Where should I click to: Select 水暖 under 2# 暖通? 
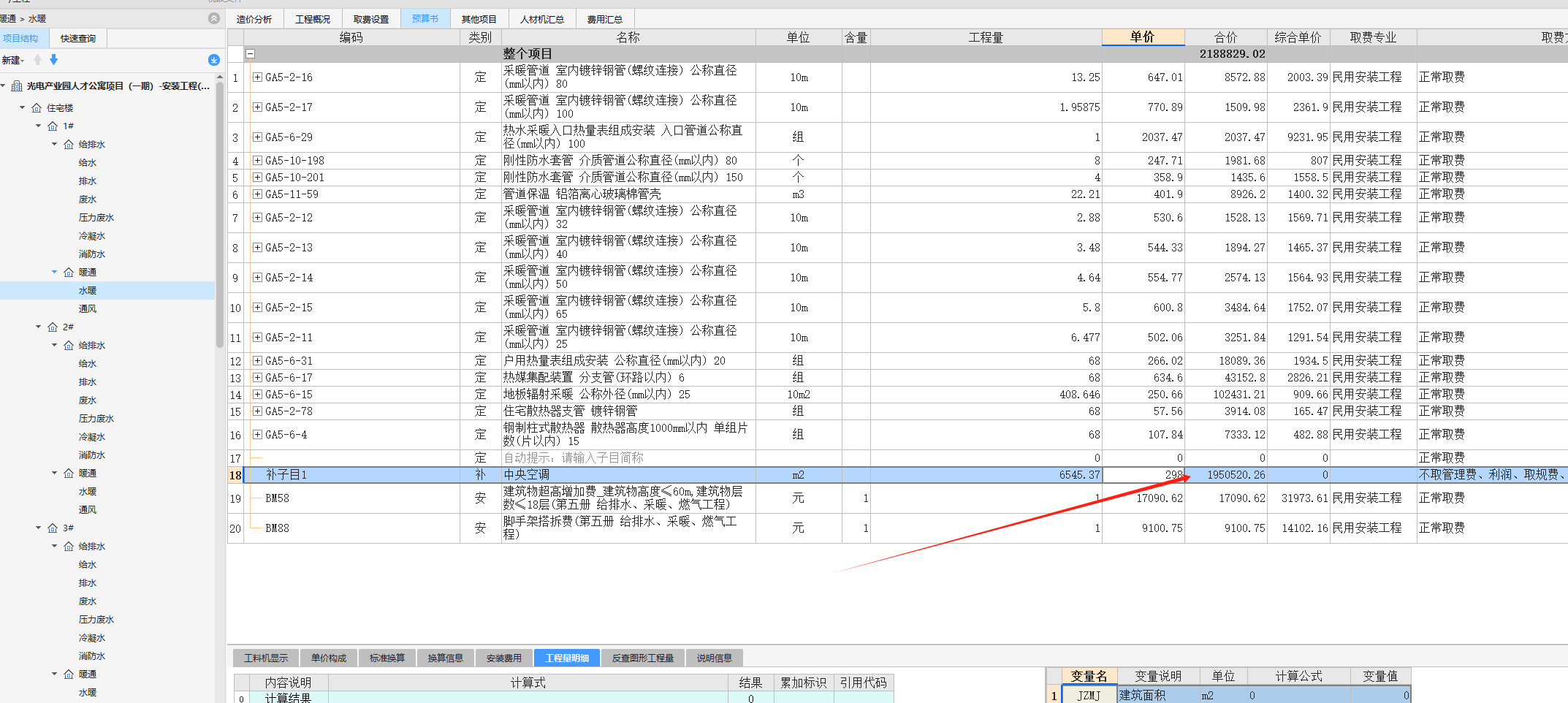88,492
